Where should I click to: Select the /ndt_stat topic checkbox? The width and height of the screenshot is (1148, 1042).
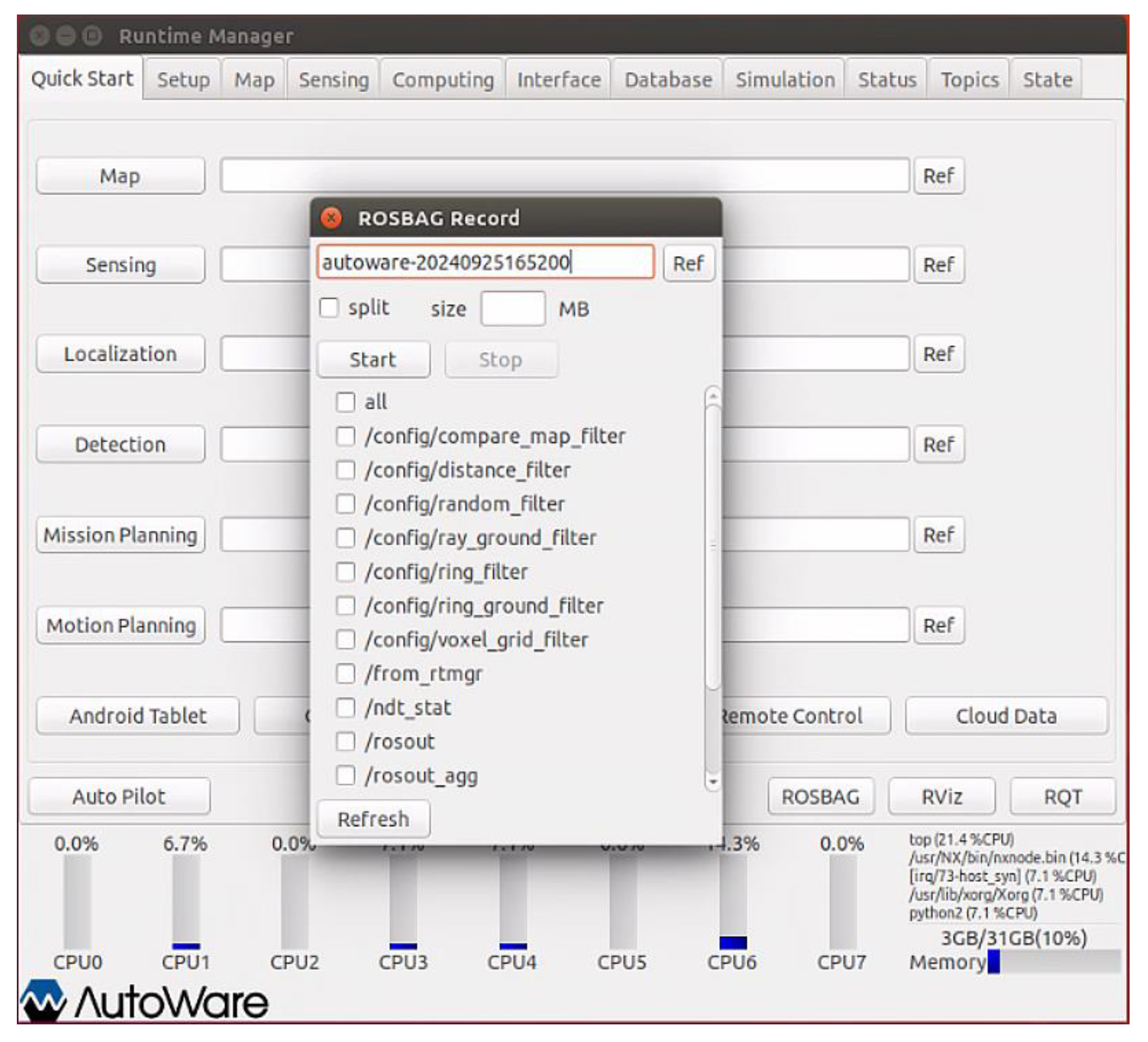(x=345, y=707)
